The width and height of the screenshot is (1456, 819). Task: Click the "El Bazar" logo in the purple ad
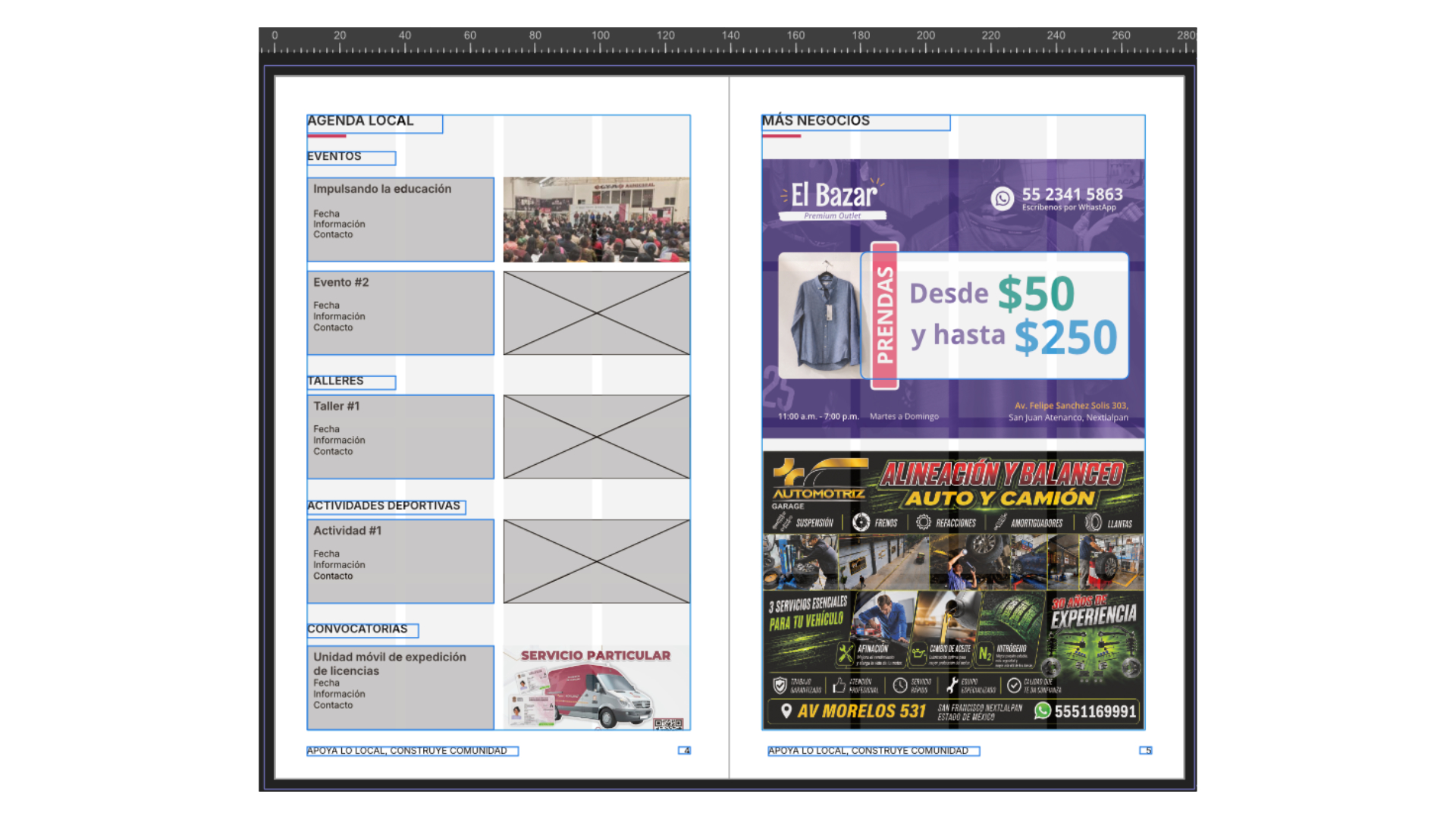(x=833, y=199)
